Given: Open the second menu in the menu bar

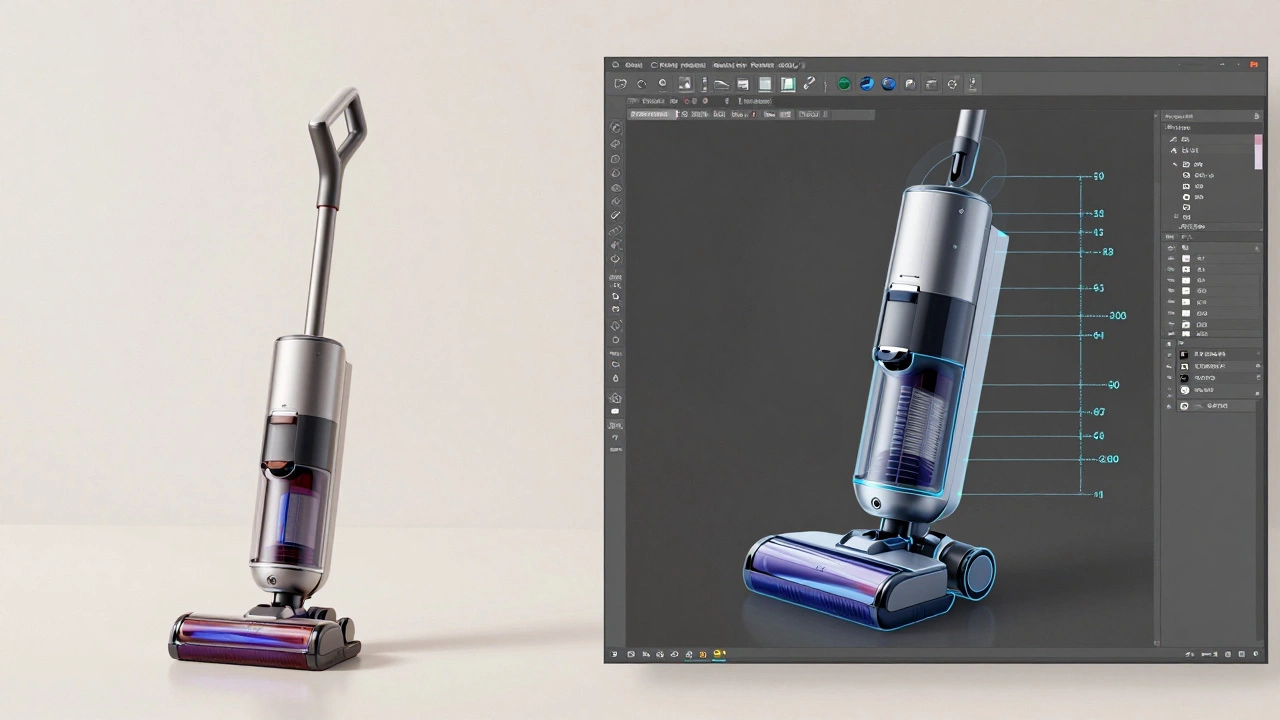Looking at the screenshot, I should point(680,65).
